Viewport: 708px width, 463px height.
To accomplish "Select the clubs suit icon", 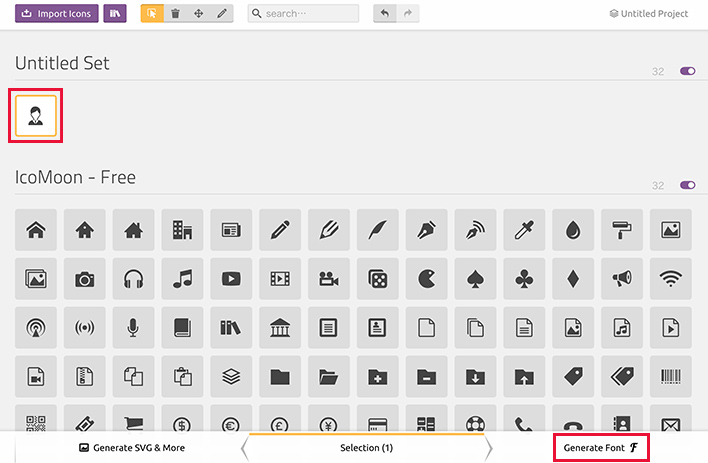I will [524, 279].
